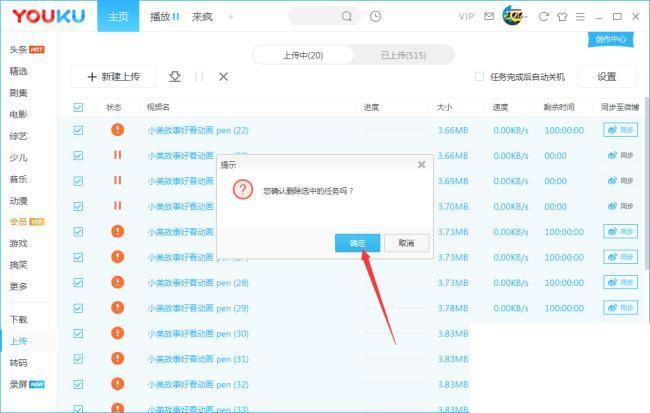Click the start-all download arrow icon
The height and width of the screenshot is (413, 650).
pyautogui.click(x=175, y=76)
